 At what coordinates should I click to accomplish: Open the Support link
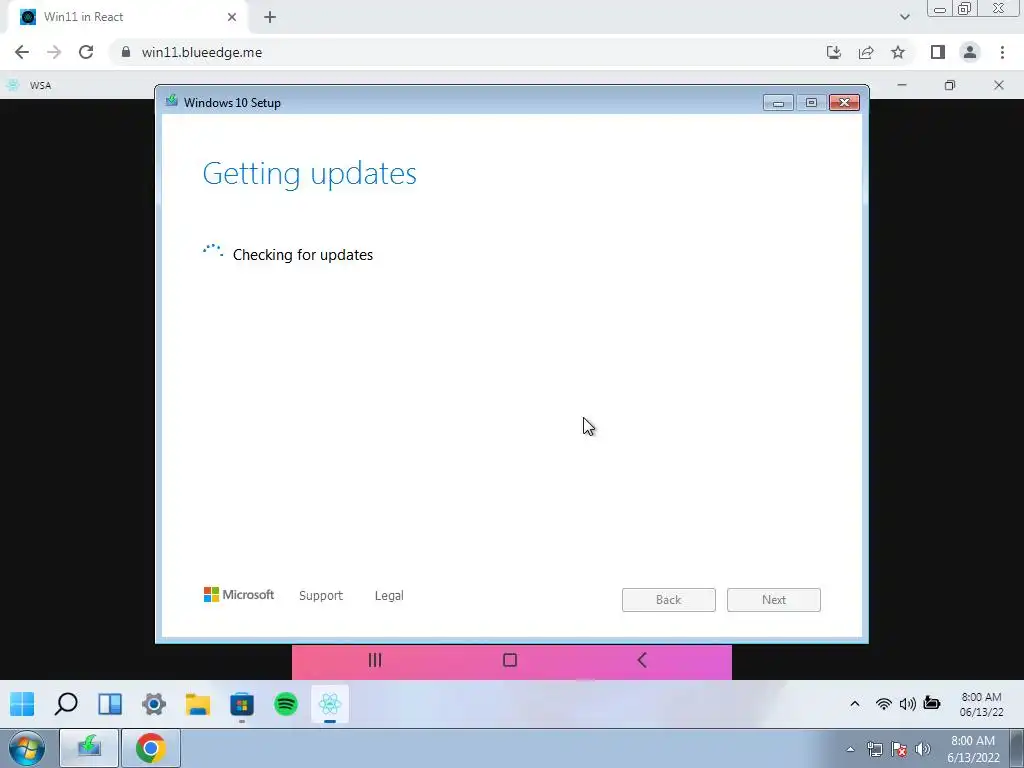(321, 596)
